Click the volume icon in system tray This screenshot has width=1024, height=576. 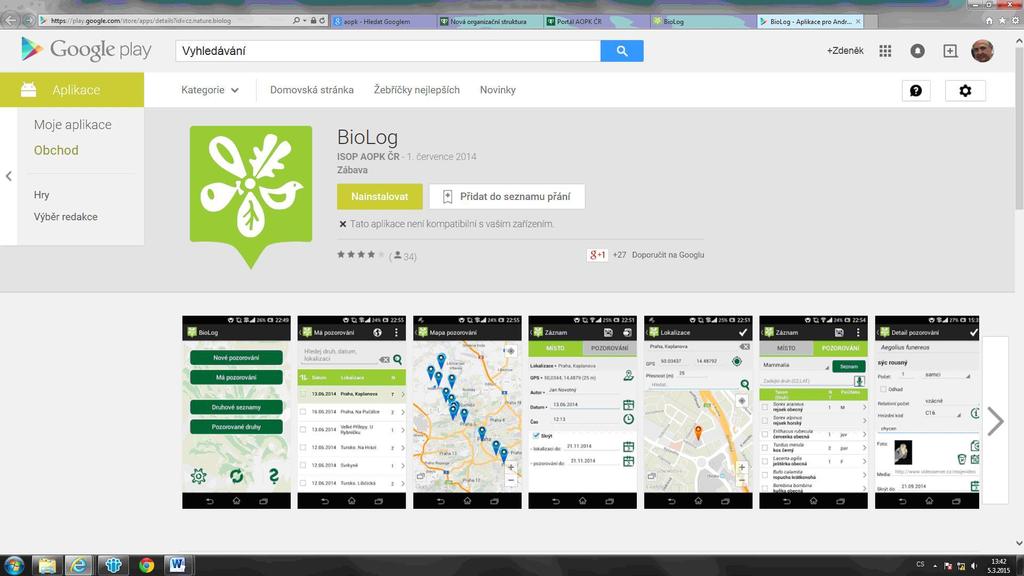pyautogui.click(x=974, y=566)
